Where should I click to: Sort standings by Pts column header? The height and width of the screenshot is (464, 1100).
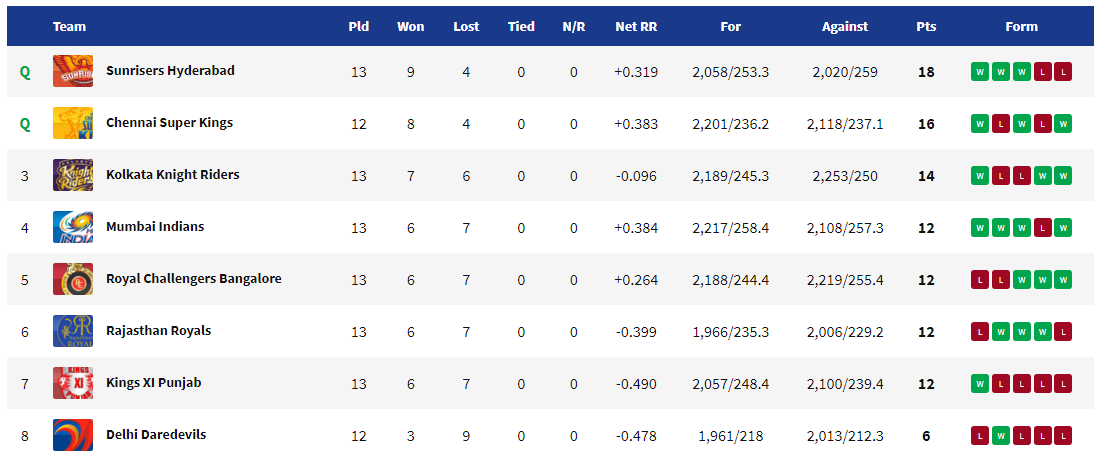(x=926, y=27)
